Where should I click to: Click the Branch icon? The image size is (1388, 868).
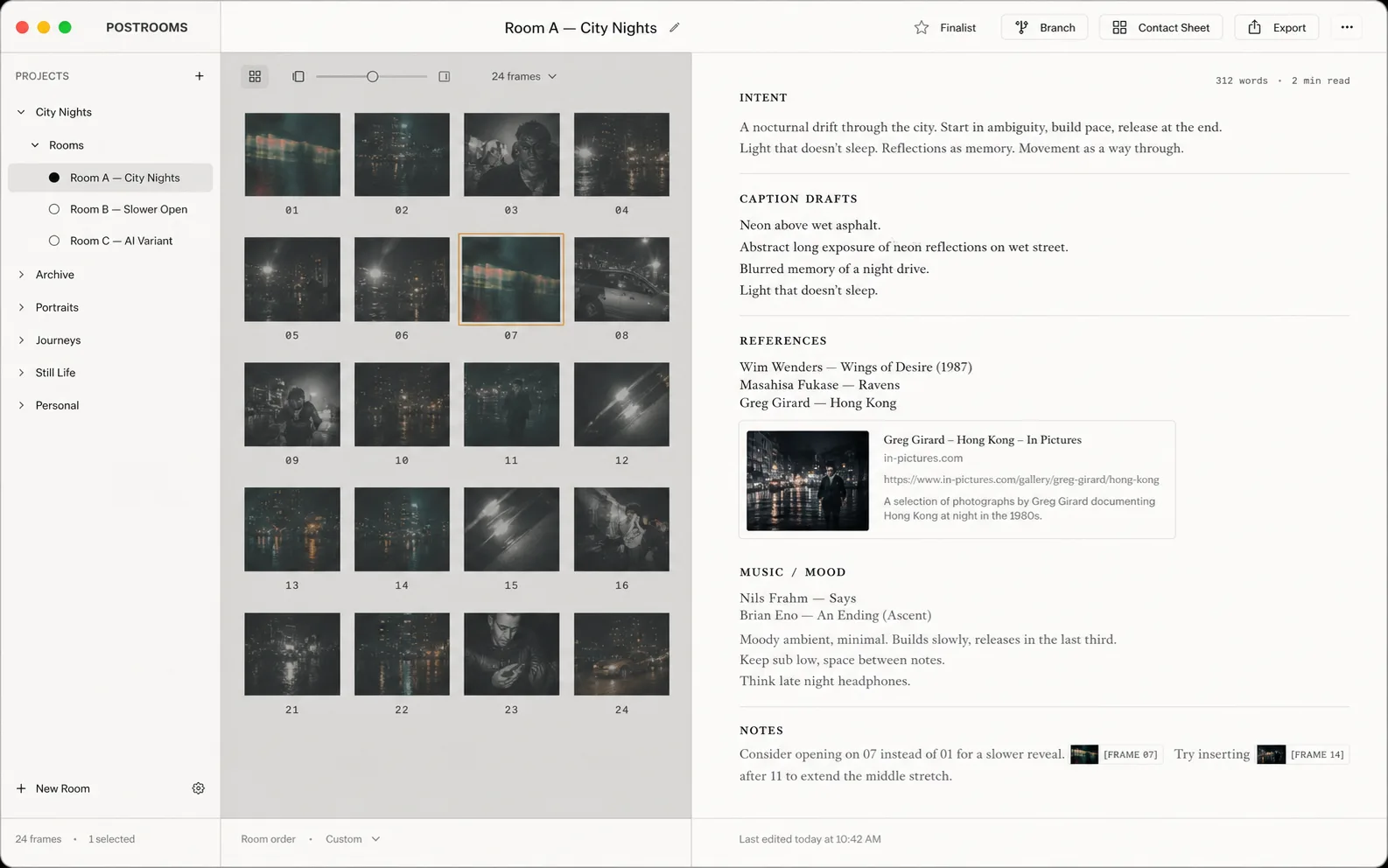coord(1021,27)
